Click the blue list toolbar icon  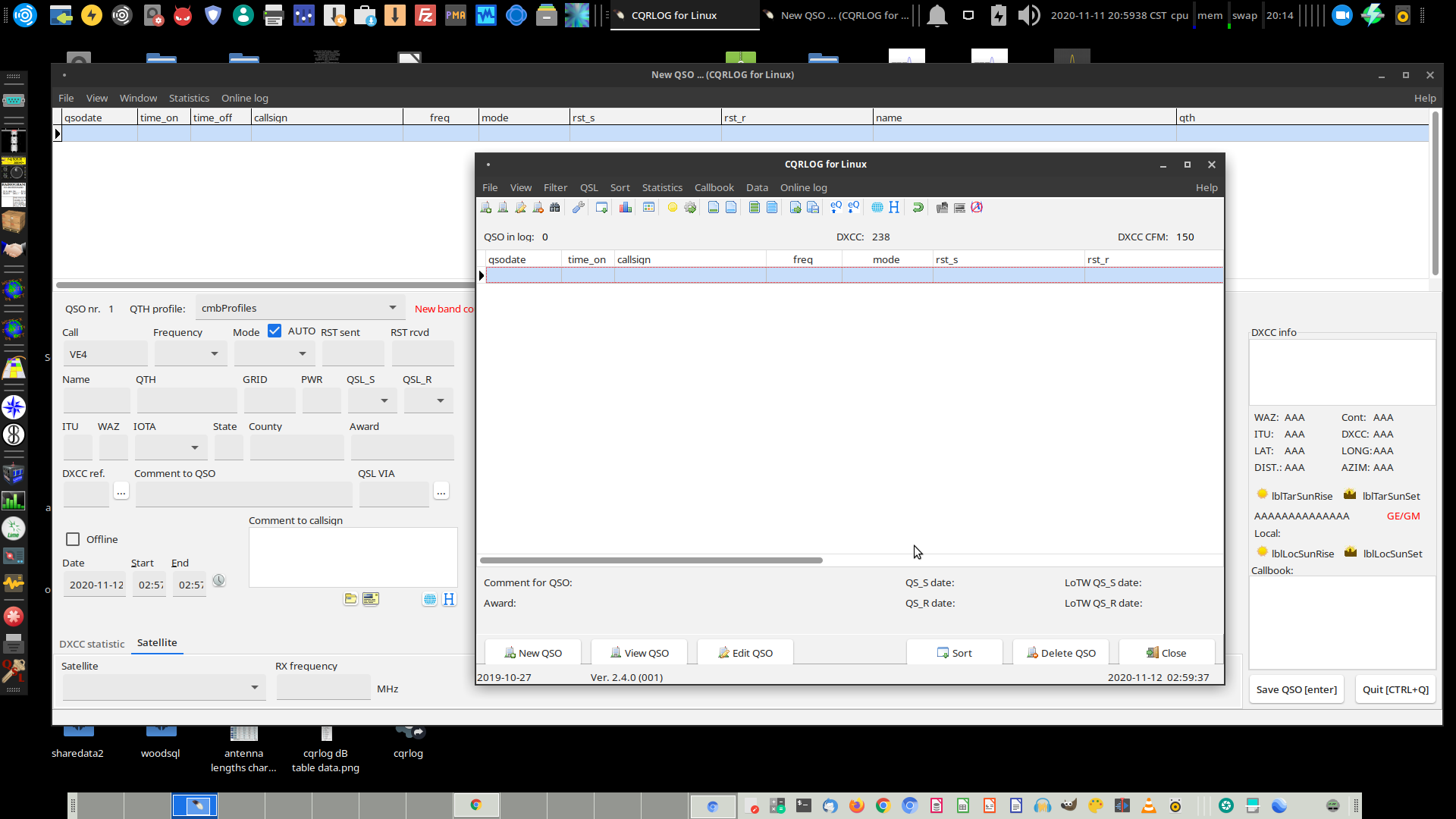tap(772, 207)
